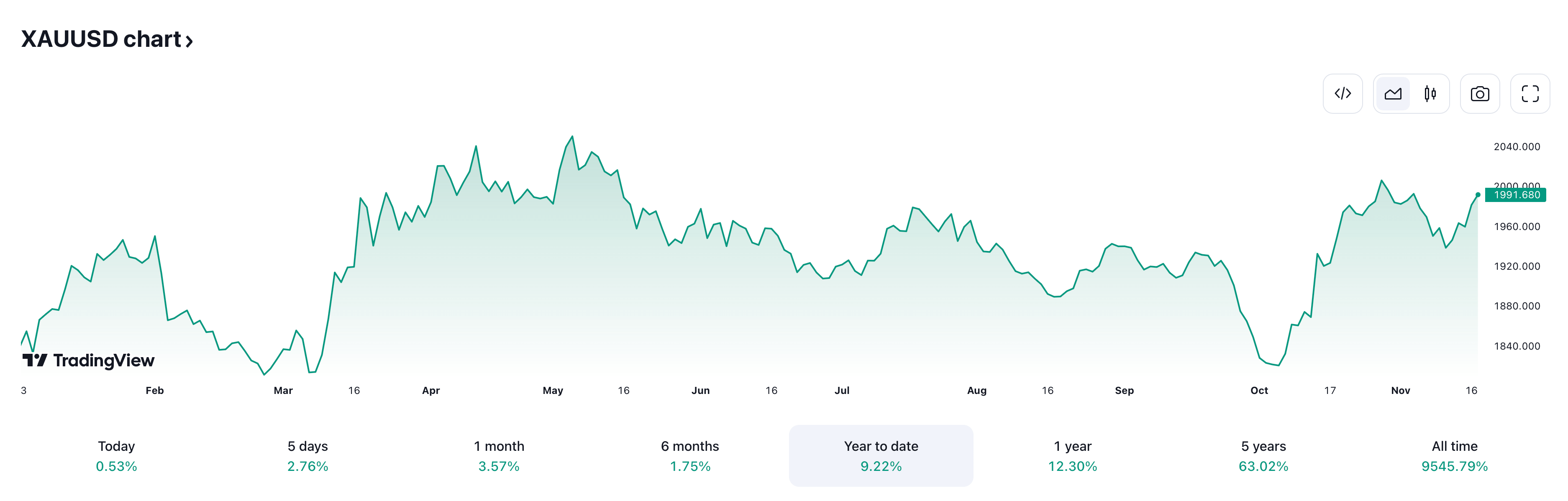Select the Today time range
This screenshot has height=501, width=1568.
[116, 455]
